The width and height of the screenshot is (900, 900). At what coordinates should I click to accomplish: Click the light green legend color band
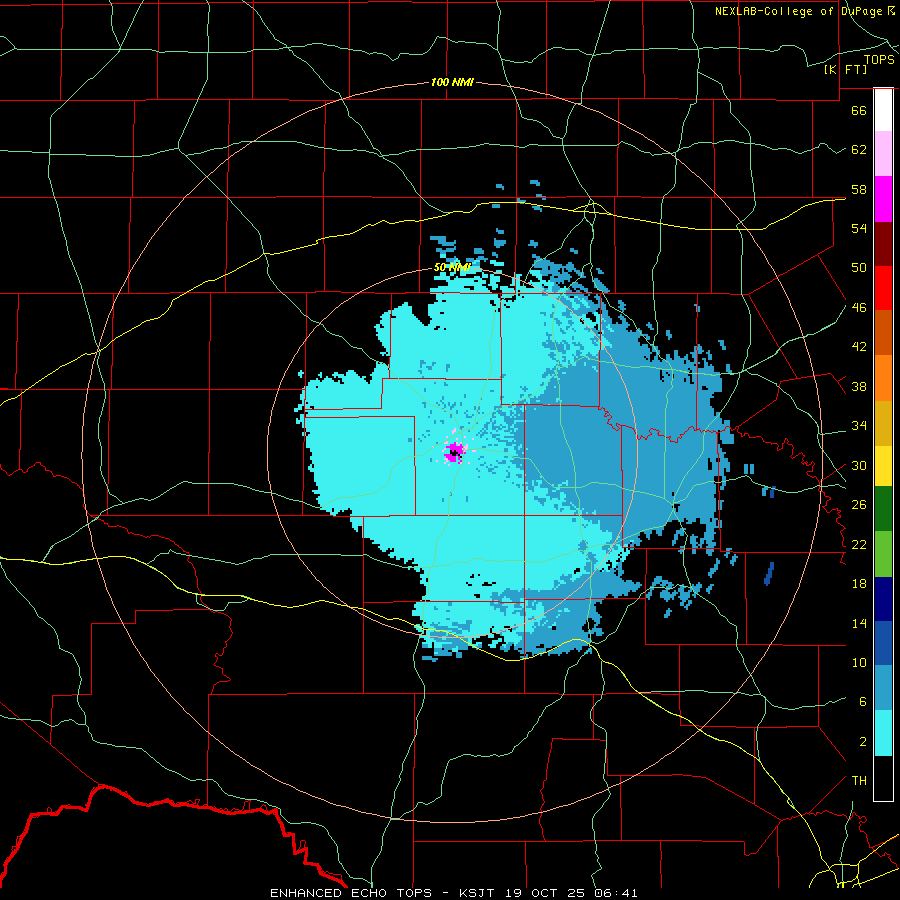coord(883,554)
